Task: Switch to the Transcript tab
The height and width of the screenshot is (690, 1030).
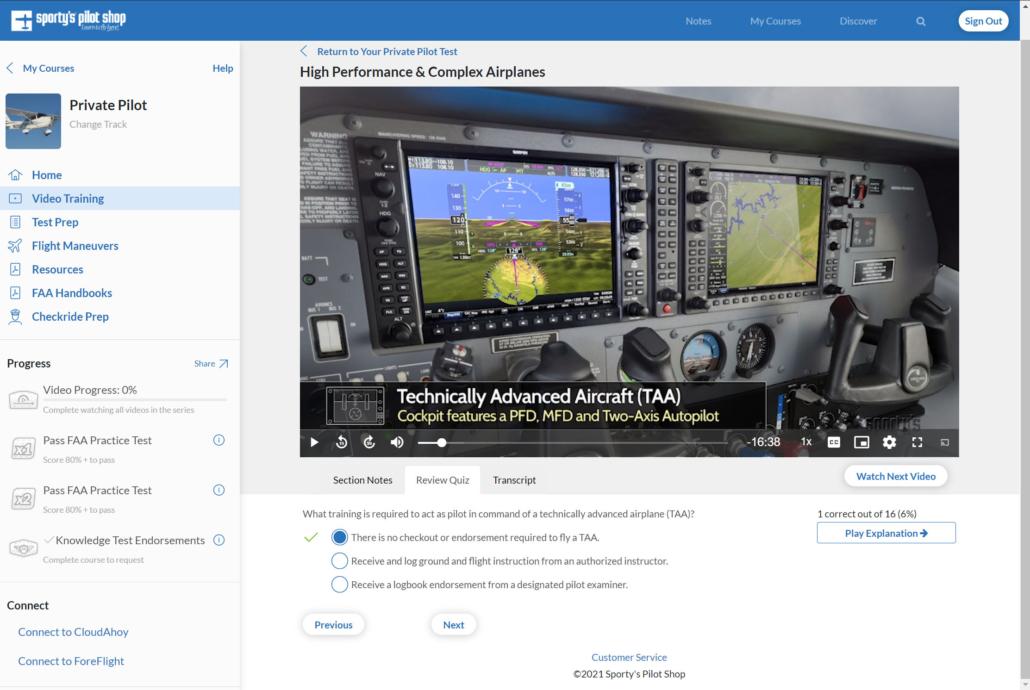Action: (x=513, y=480)
